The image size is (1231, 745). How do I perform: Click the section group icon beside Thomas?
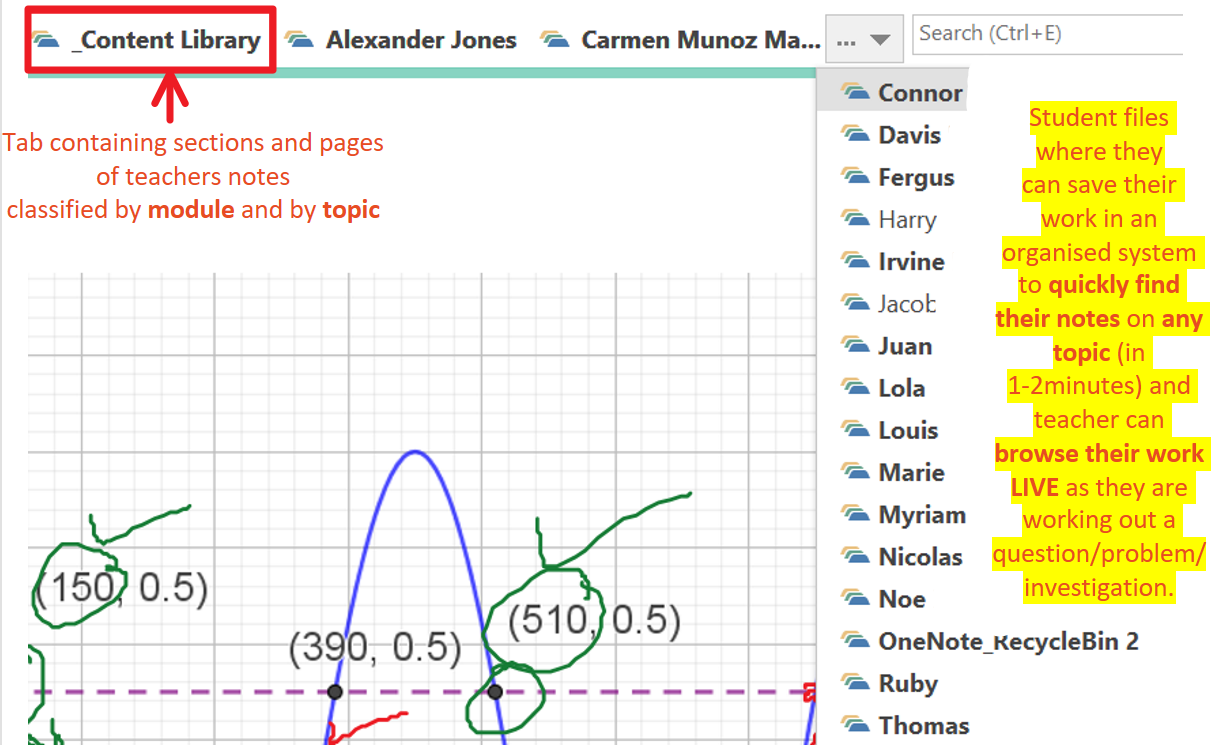(x=856, y=726)
